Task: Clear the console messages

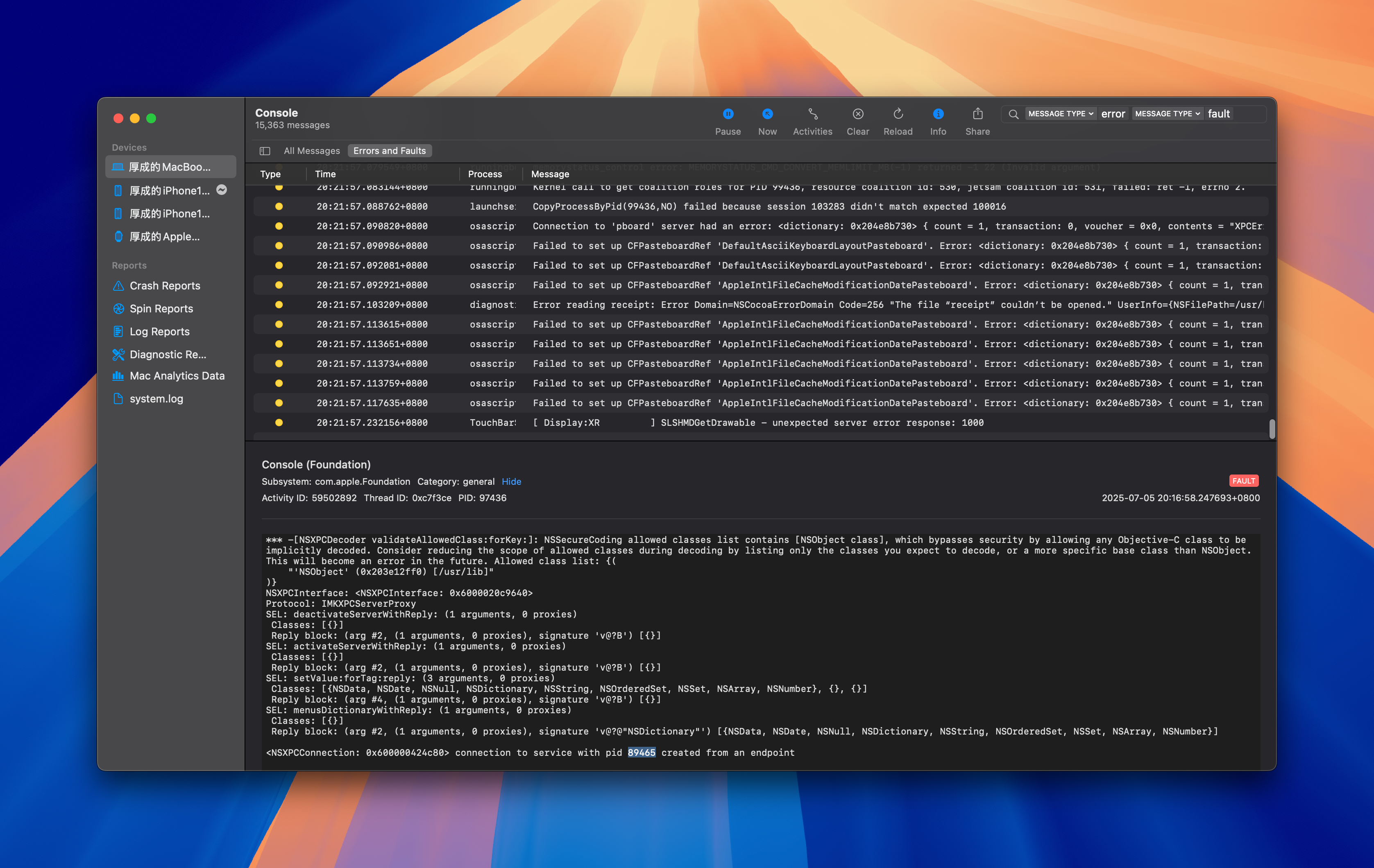Action: [857, 120]
